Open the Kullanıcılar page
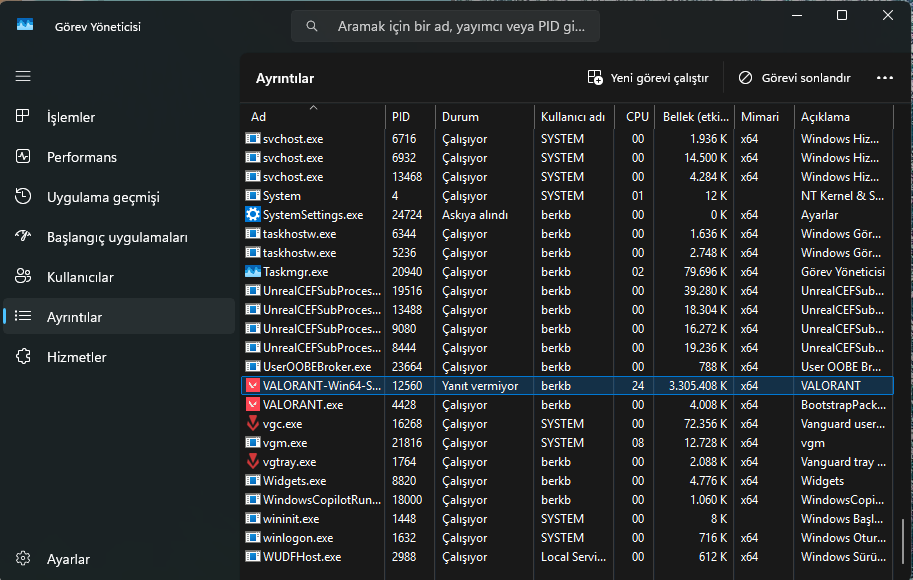The image size is (913, 580). click(119, 277)
